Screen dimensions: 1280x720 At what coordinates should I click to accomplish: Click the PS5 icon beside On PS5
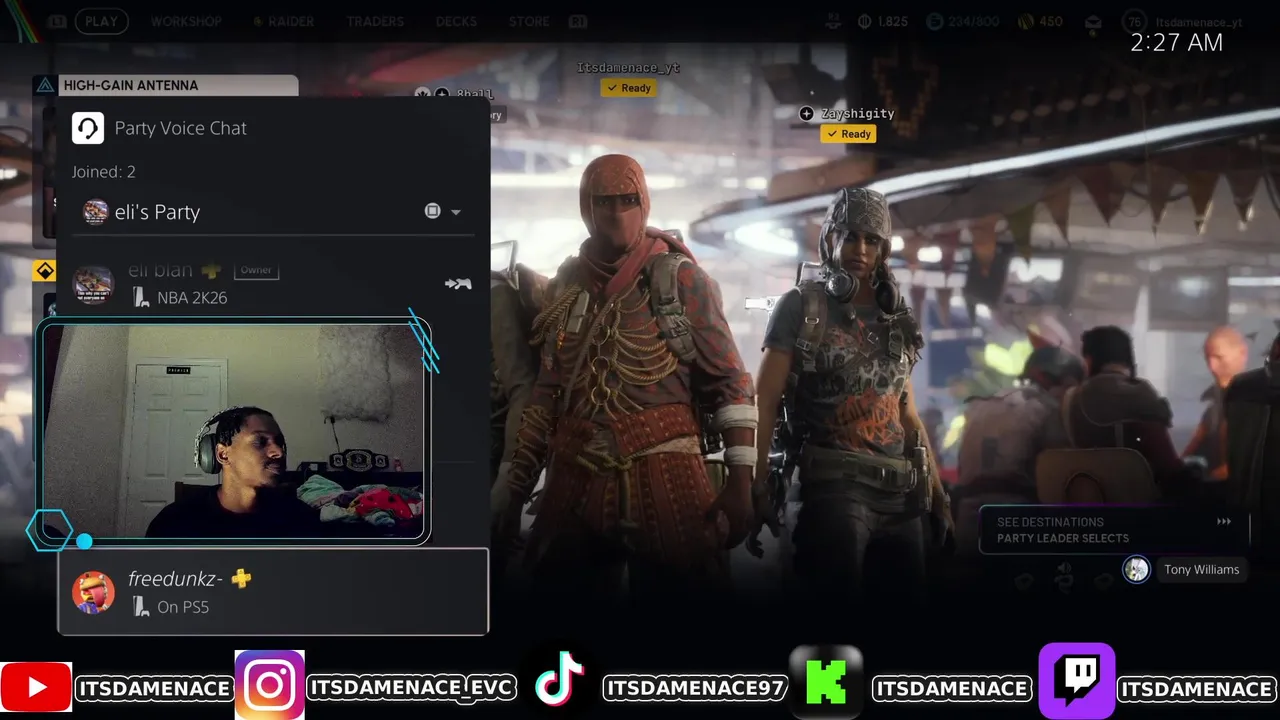pos(141,606)
